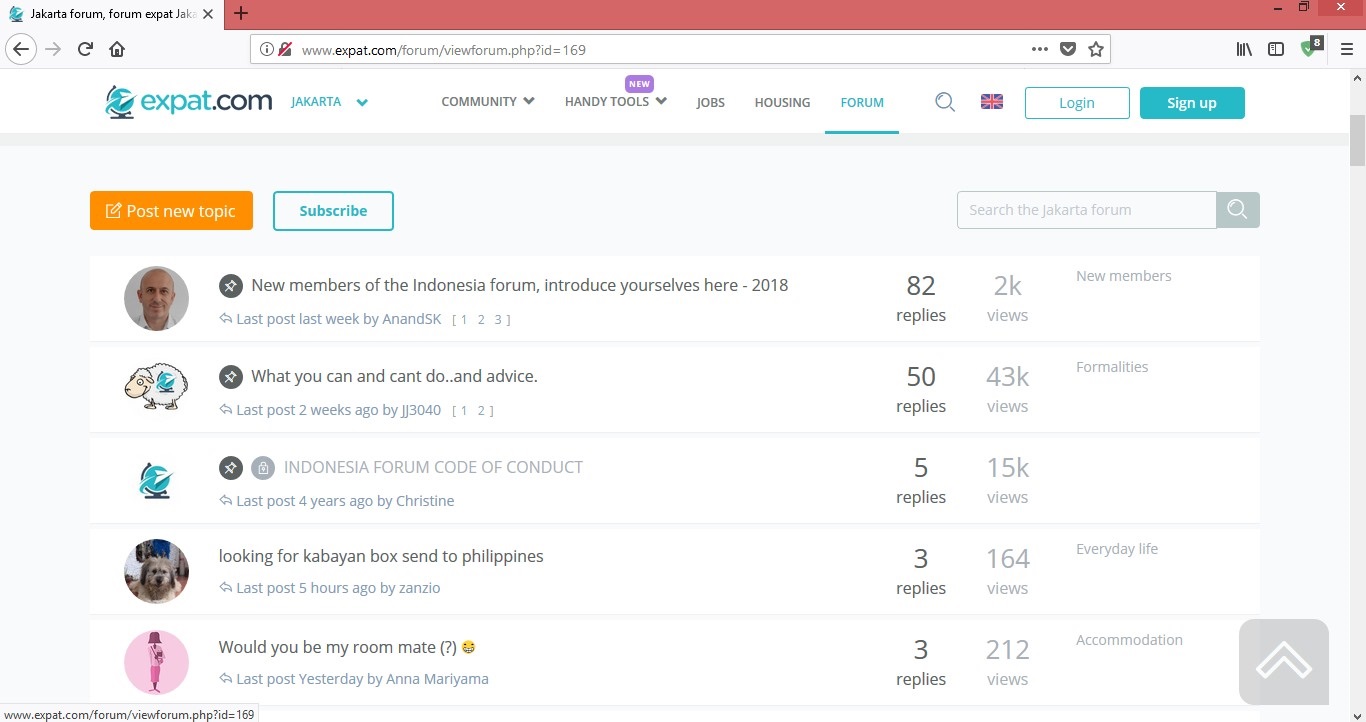Select the Housing menu item
Screen dimensions: 1366x722
[782, 102]
